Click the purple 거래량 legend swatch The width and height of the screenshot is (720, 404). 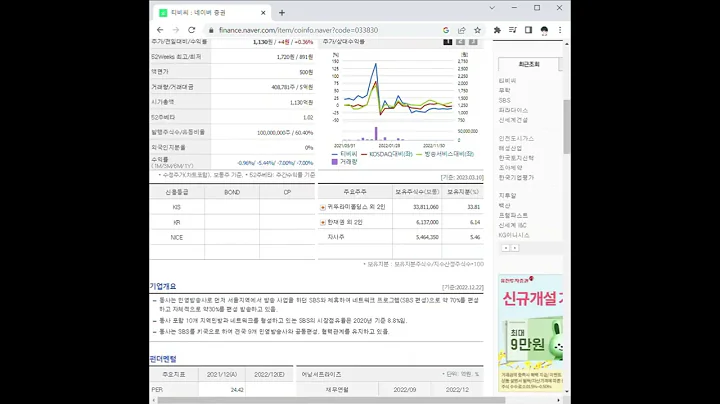[335, 162]
